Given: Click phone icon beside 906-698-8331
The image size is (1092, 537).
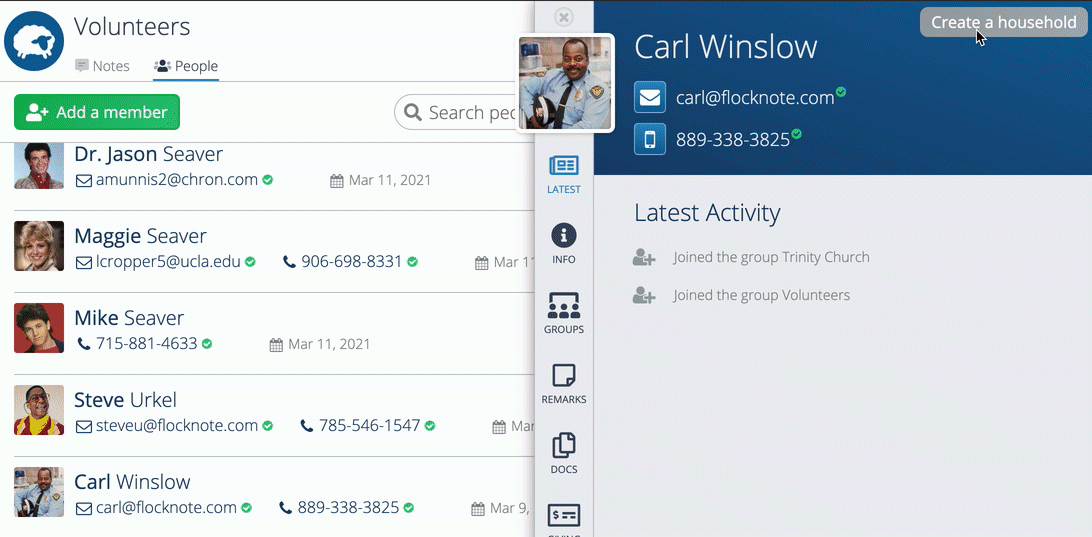Looking at the screenshot, I should click(x=290, y=262).
